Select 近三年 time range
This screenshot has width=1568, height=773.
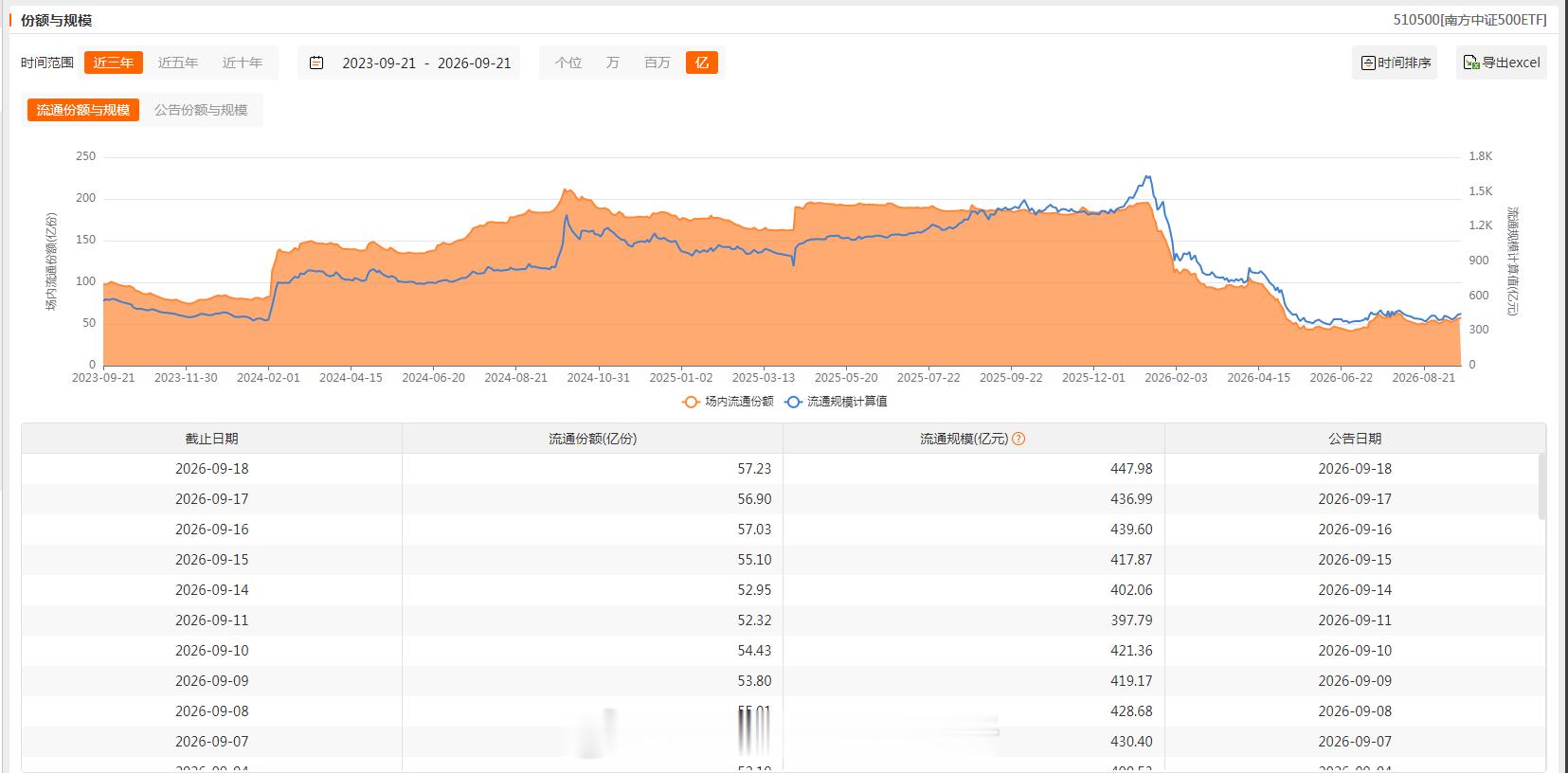114,63
